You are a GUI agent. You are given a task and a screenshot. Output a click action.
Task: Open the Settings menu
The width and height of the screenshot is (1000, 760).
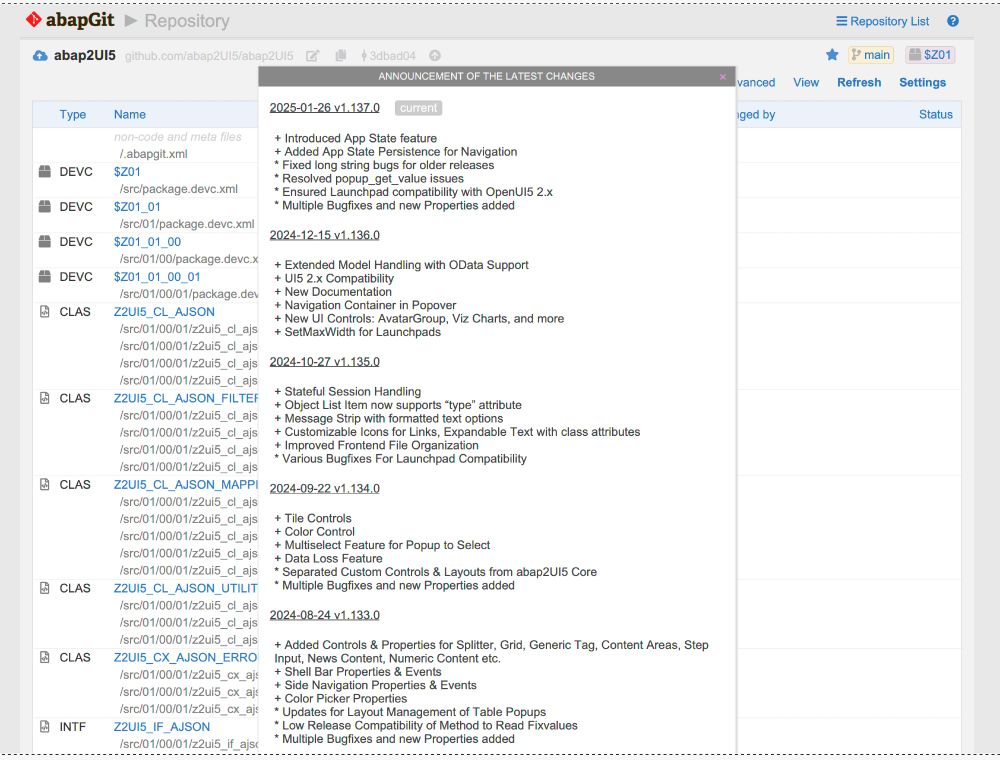922,82
